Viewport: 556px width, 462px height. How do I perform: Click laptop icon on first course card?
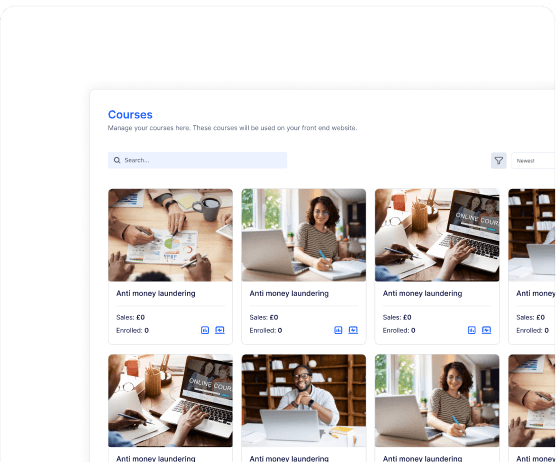[x=220, y=330]
